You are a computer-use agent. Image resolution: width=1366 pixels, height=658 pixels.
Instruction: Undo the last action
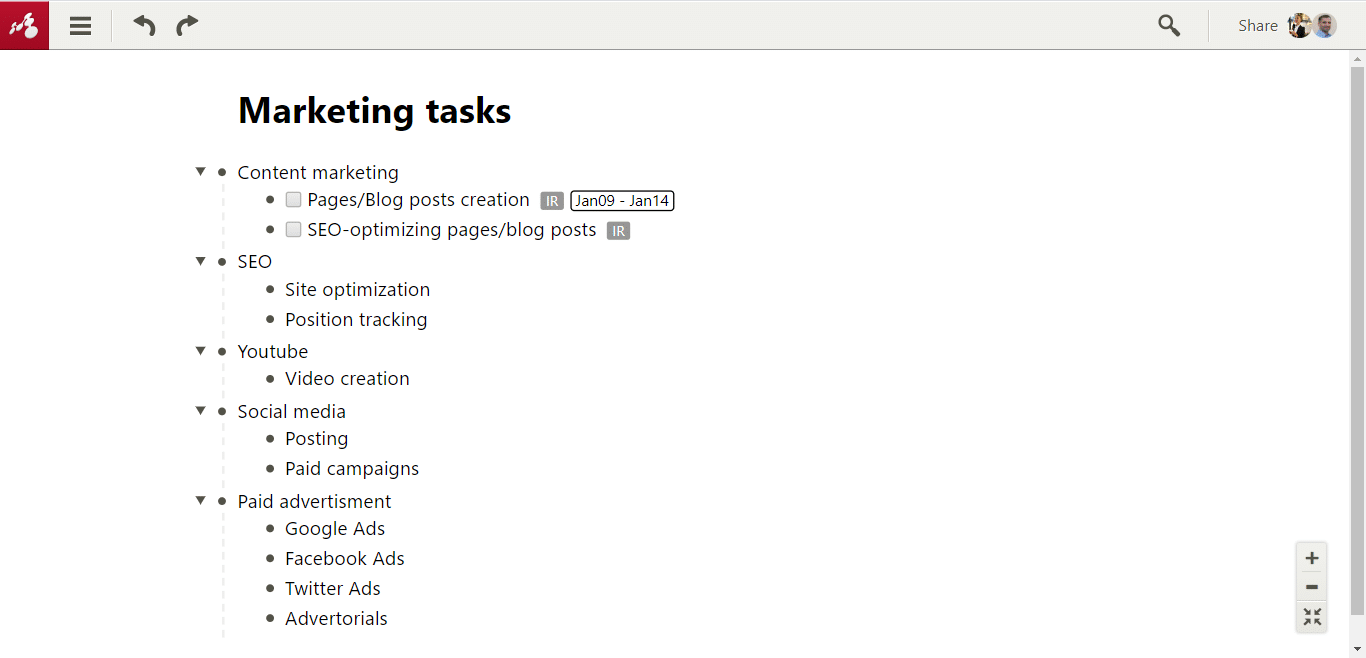click(x=145, y=25)
